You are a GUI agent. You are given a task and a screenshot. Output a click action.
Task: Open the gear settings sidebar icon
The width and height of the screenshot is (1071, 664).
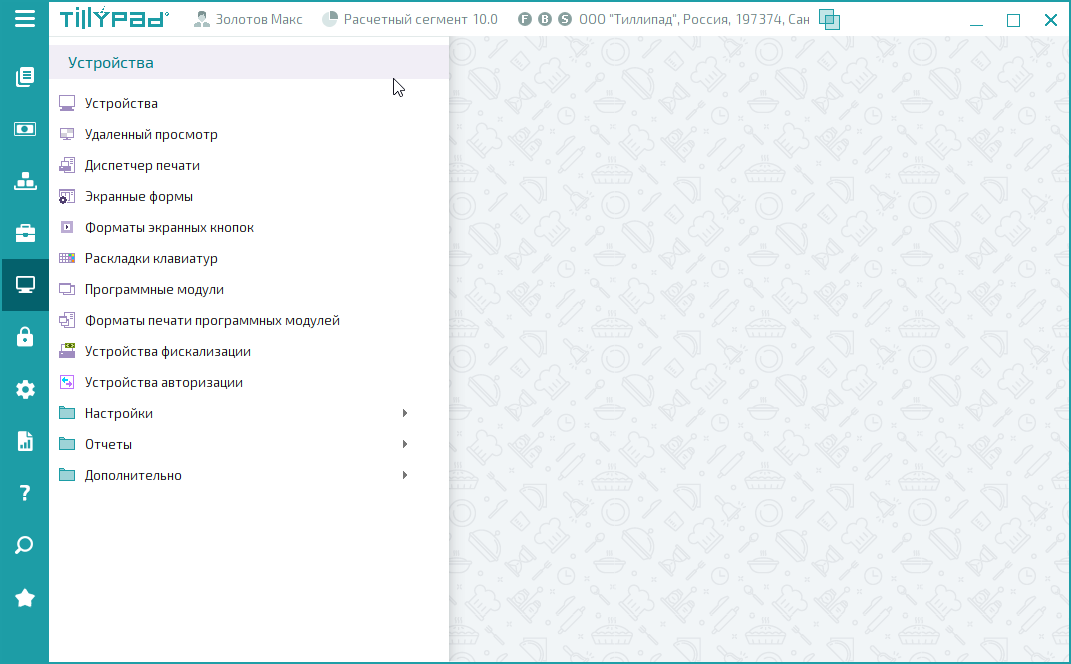click(x=25, y=389)
